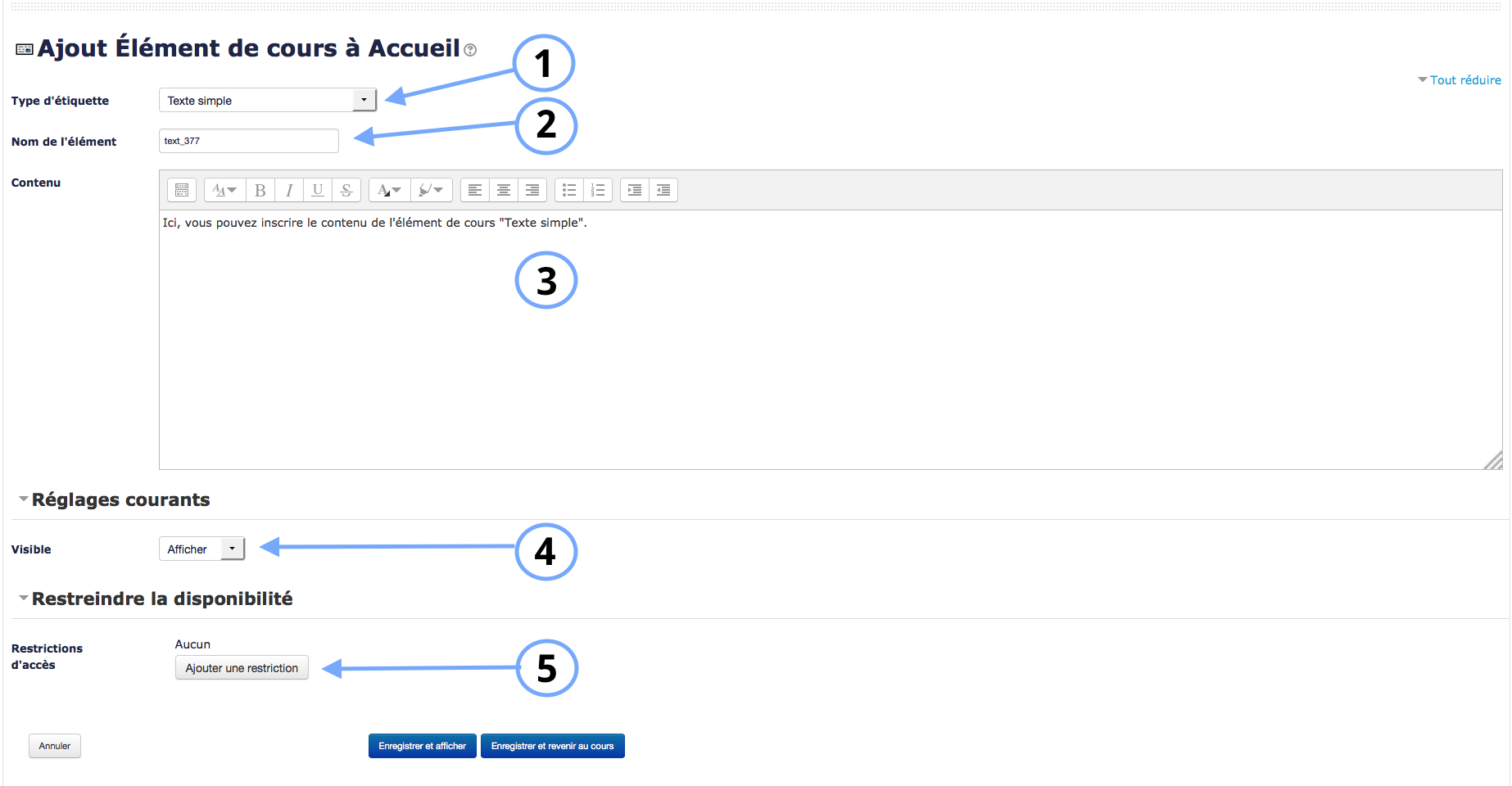Viewport: 1512px width, 786px height.
Task: Open the Type d'étiquette dropdown
Action: 267,101
